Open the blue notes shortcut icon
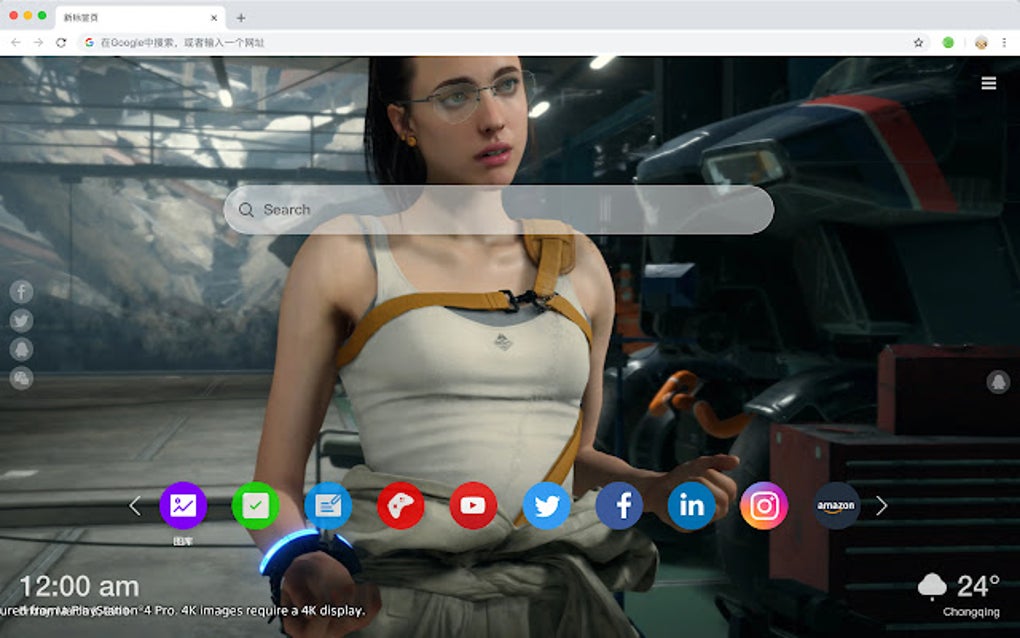 click(x=329, y=505)
